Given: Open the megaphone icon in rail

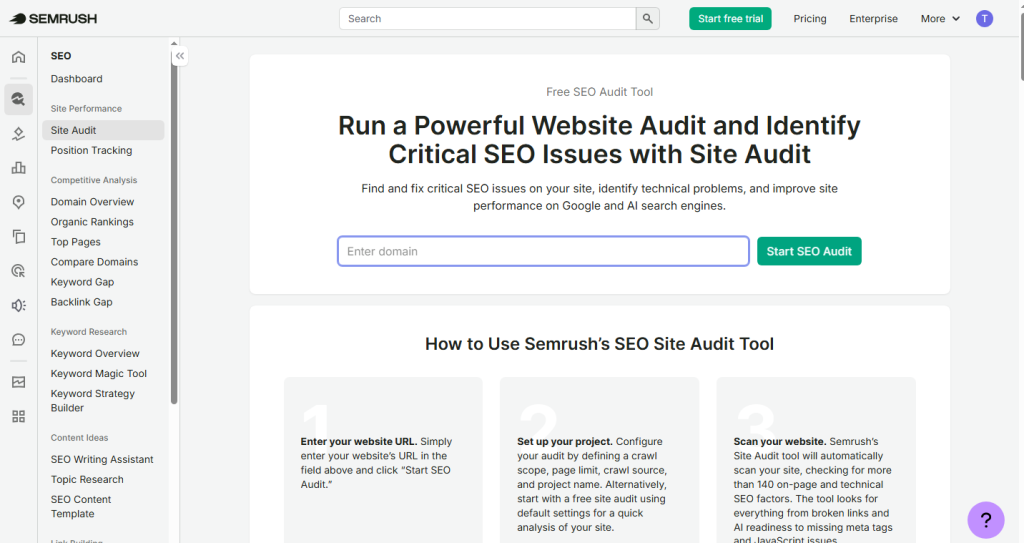Looking at the screenshot, I should (x=18, y=305).
